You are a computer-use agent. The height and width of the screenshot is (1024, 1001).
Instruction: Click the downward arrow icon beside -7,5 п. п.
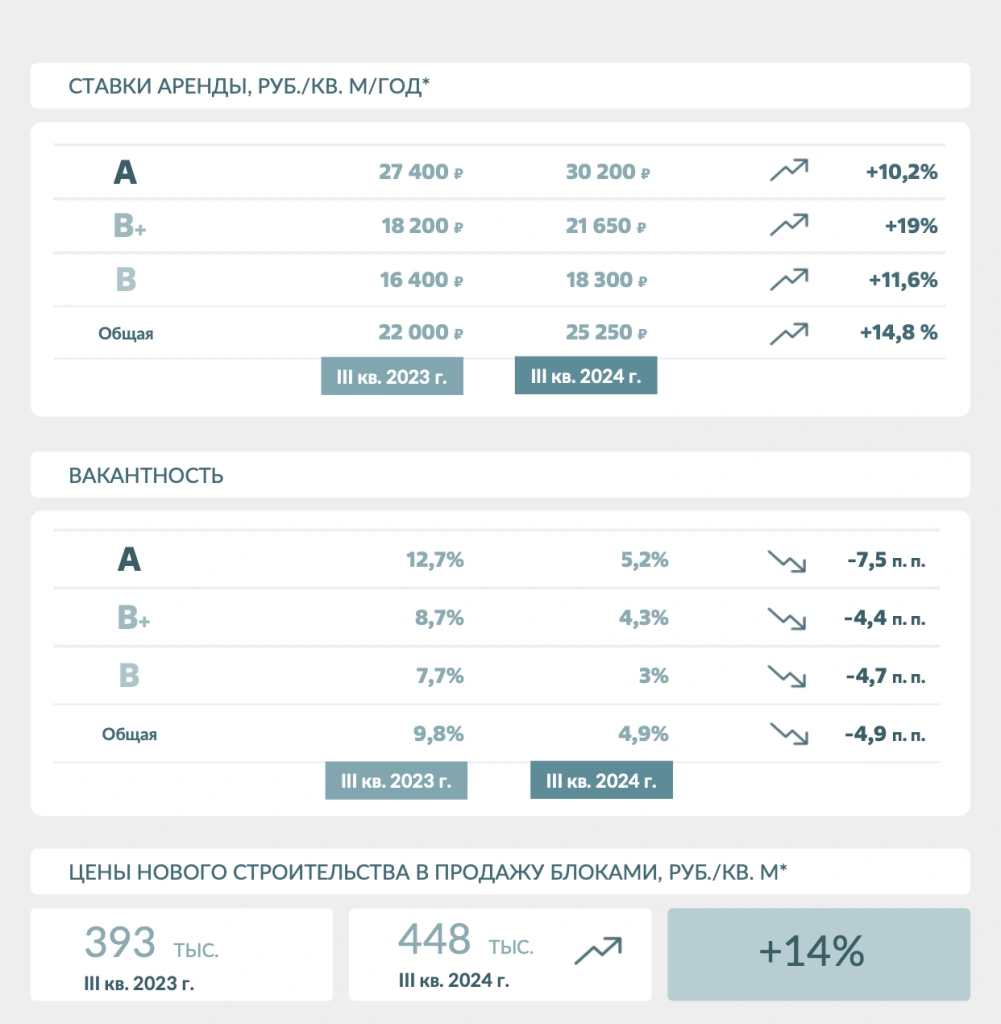click(787, 562)
